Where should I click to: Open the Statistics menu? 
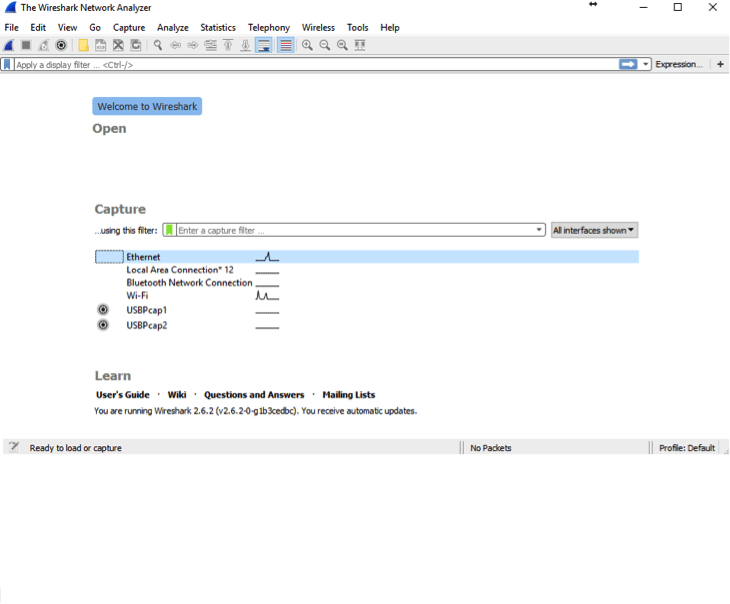pos(217,28)
